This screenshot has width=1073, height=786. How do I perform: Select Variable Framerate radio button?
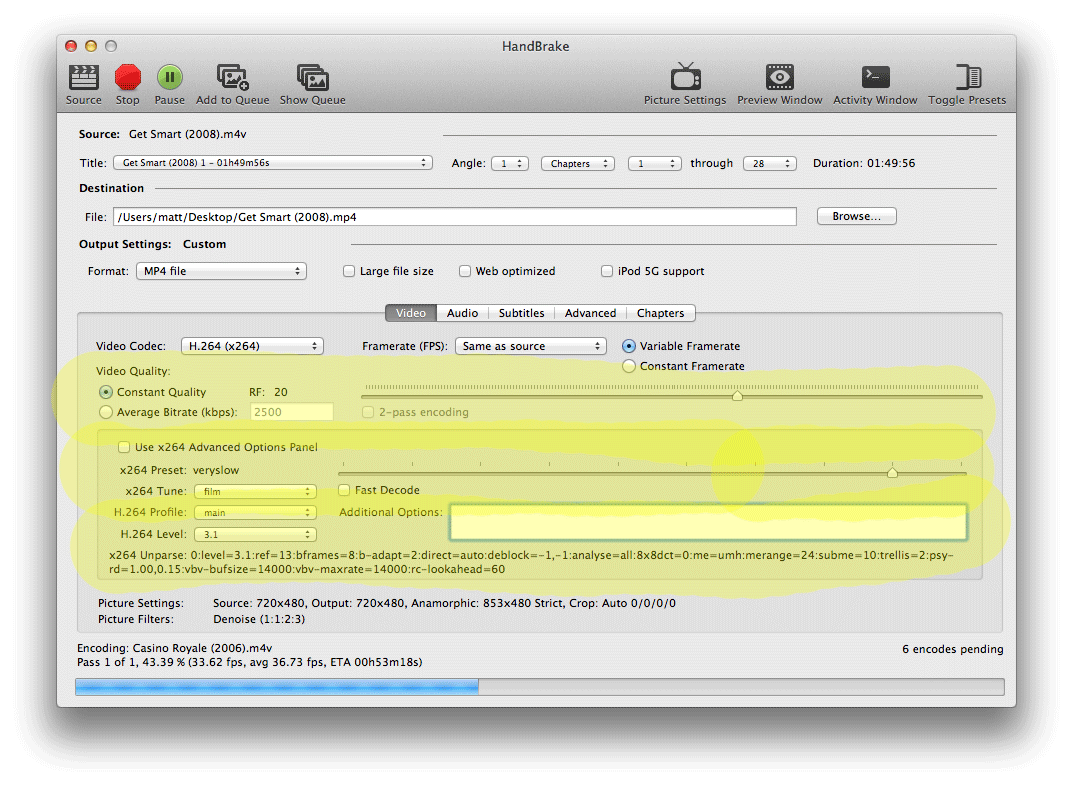[628, 346]
